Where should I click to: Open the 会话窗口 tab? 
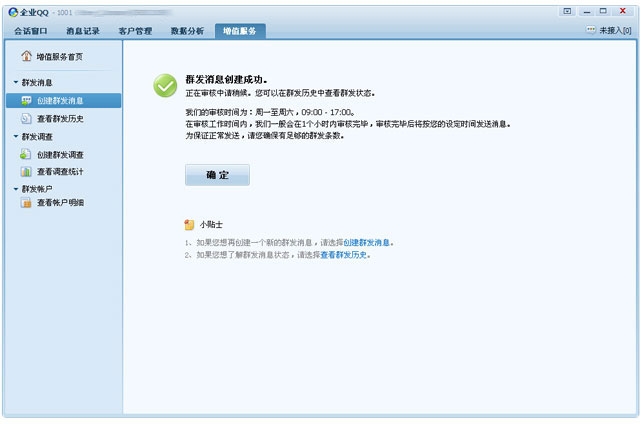coord(31,31)
